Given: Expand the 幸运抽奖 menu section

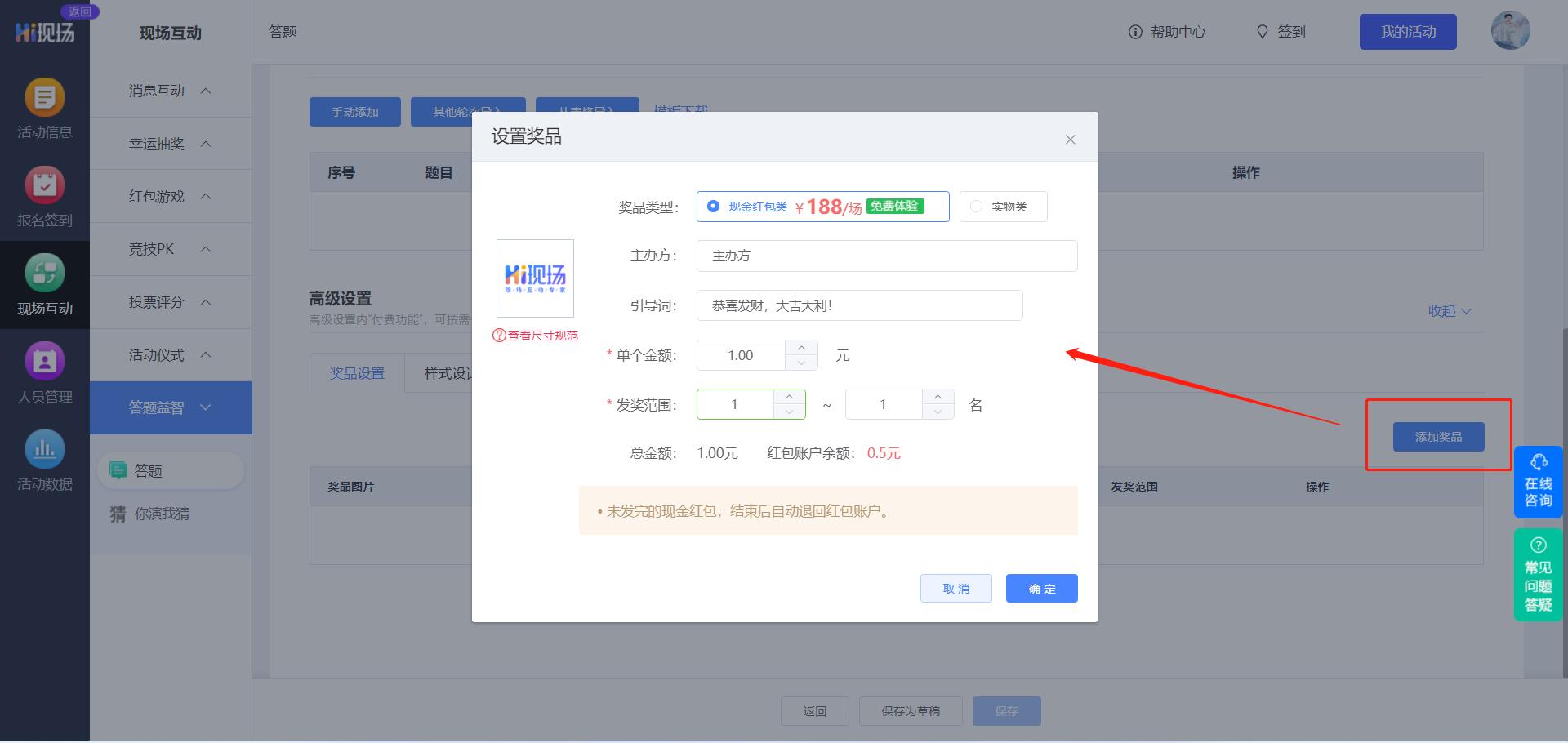Looking at the screenshot, I should point(170,144).
